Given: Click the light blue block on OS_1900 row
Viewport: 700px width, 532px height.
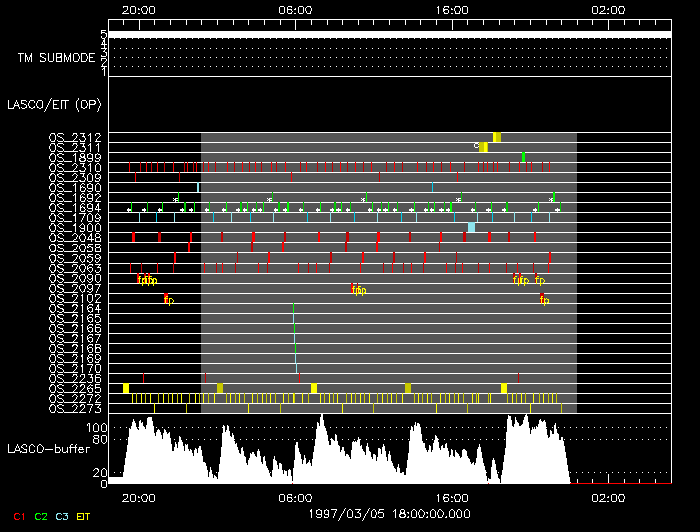Looking at the screenshot, I should point(471,228).
